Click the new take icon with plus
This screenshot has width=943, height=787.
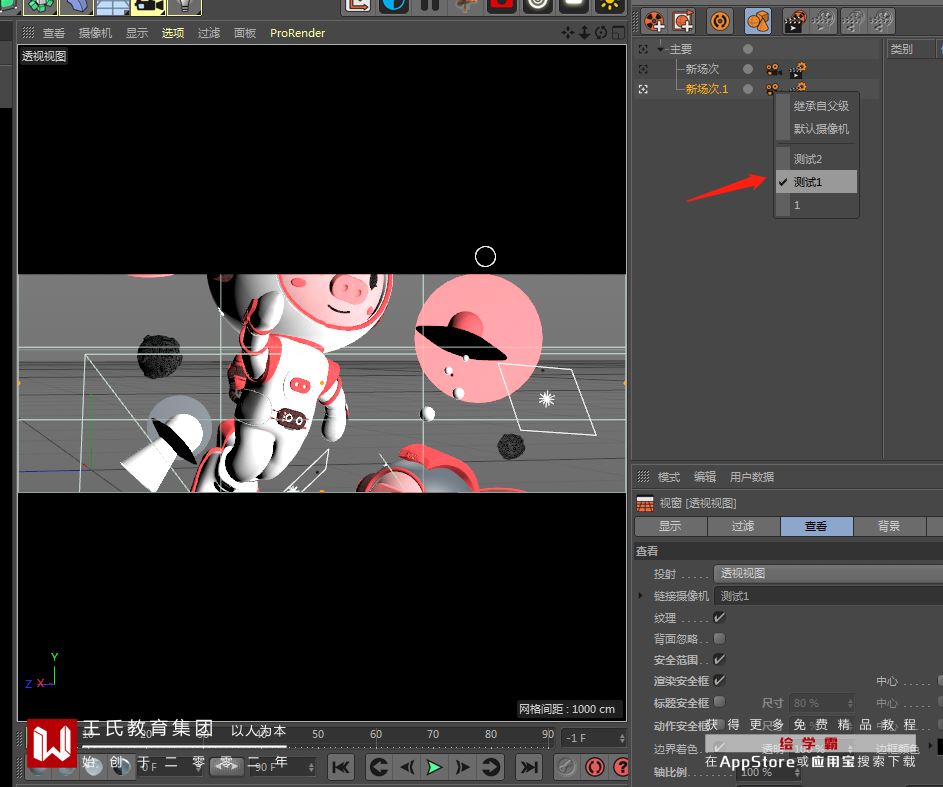pyautogui.click(x=655, y=22)
